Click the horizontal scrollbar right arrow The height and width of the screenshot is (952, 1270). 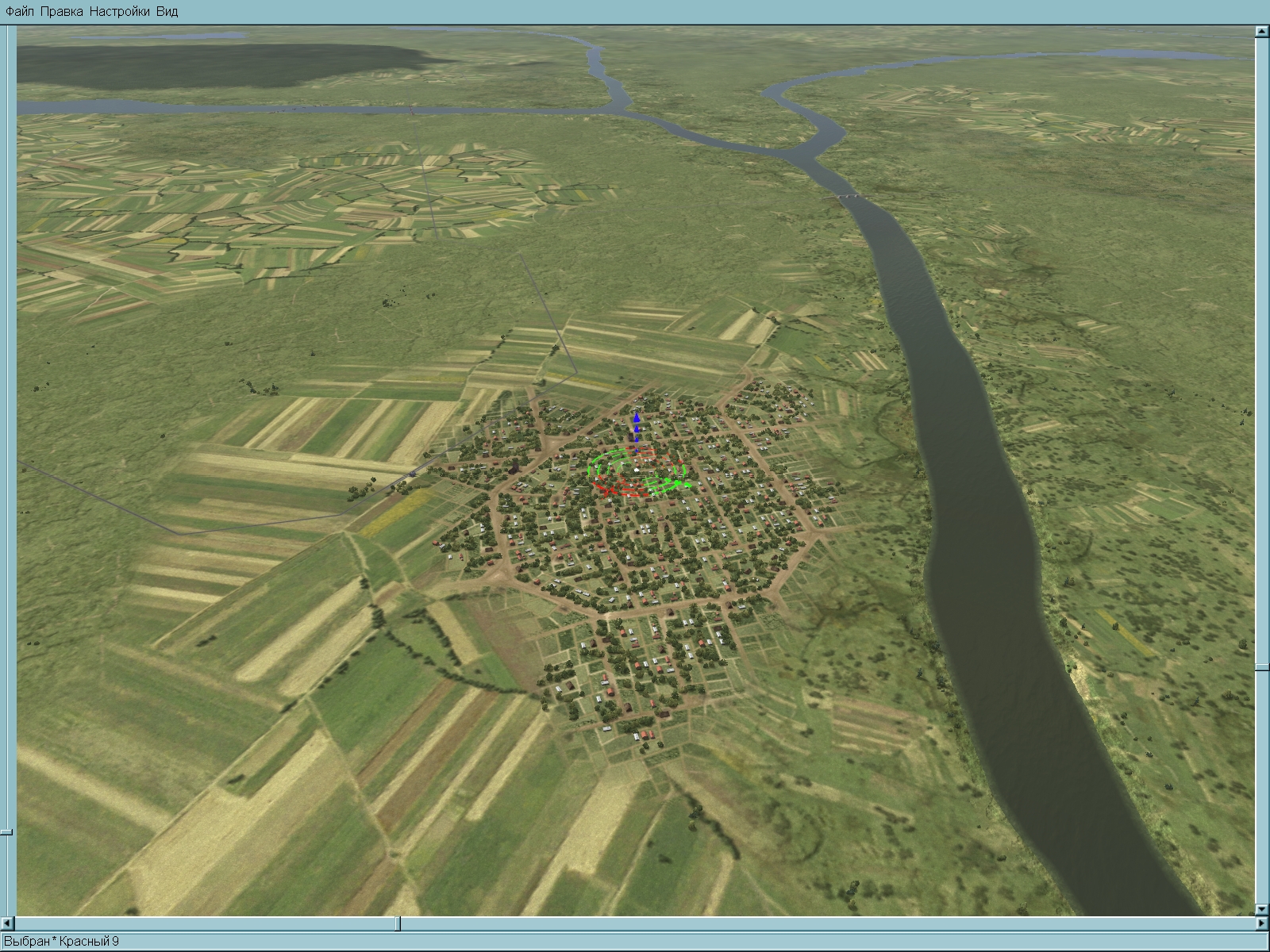pyautogui.click(x=1261, y=923)
